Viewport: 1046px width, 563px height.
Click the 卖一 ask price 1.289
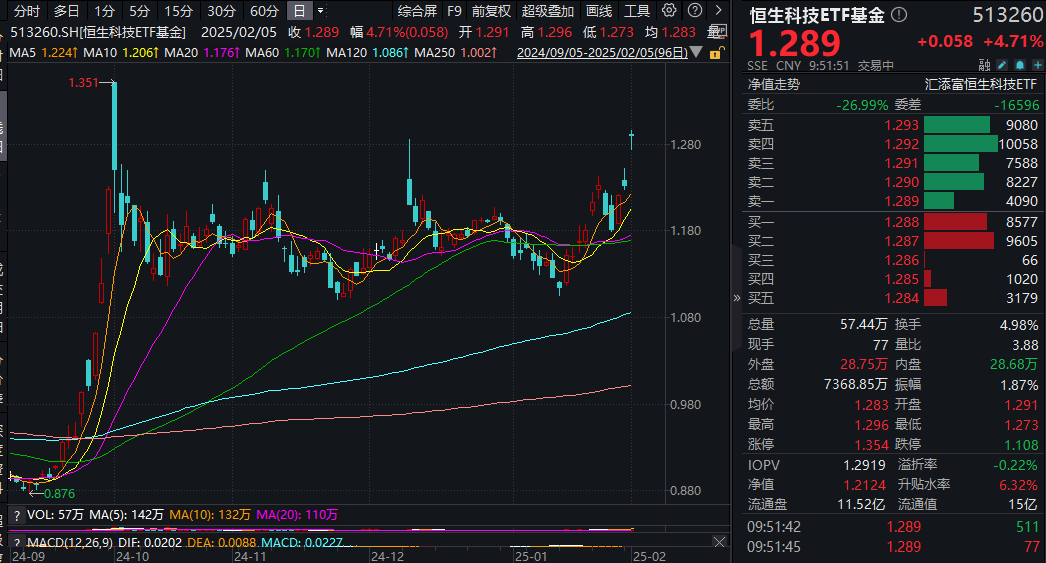coord(901,201)
